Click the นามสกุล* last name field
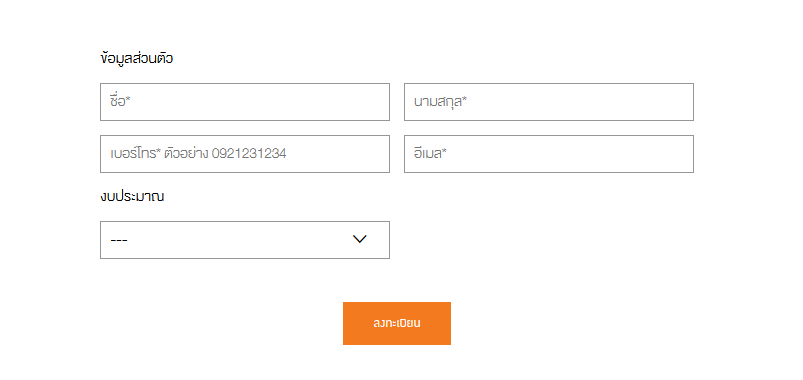803x380 pixels. coord(549,102)
